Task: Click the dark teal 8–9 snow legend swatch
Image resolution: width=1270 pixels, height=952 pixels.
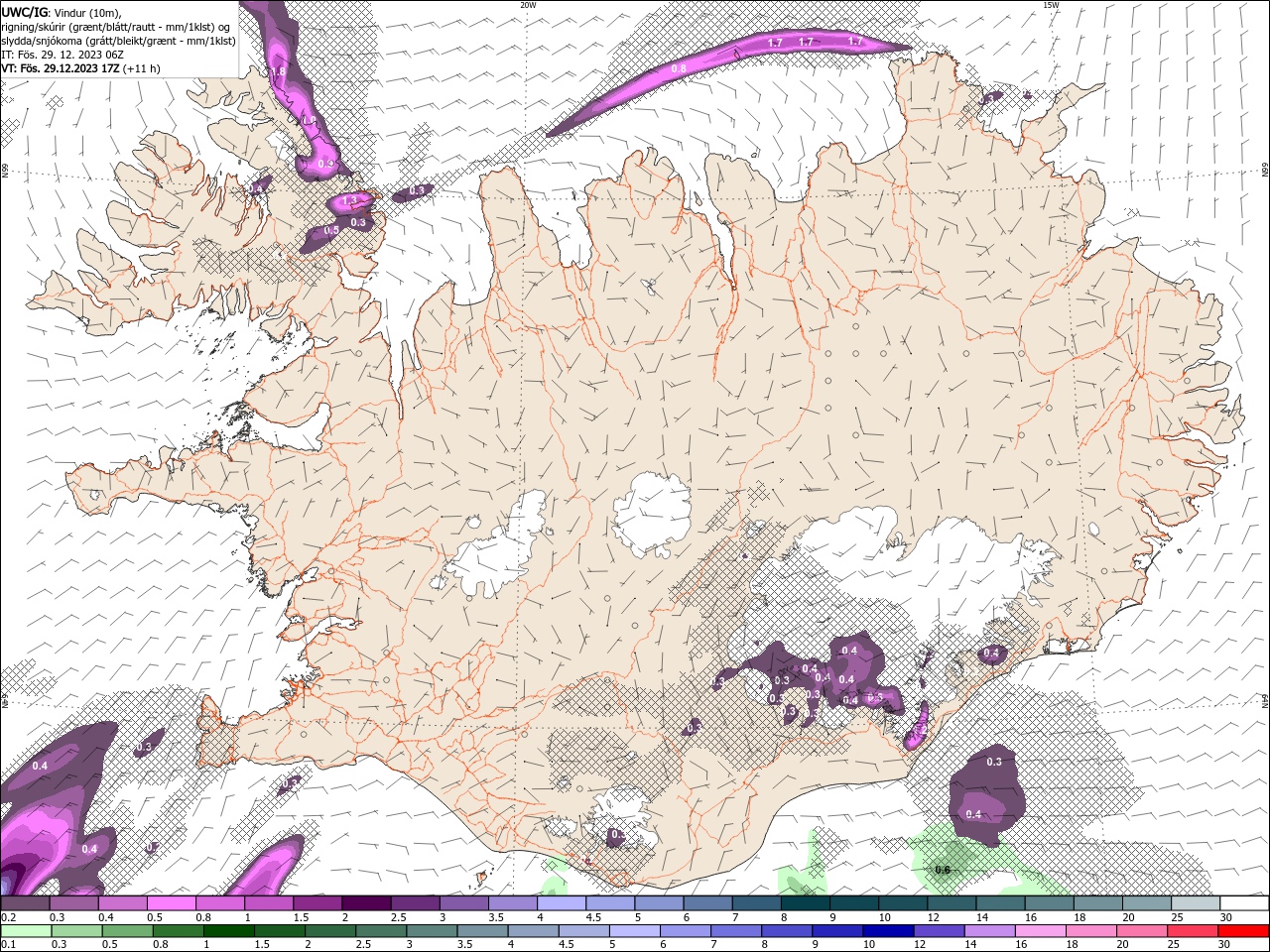Action: point(805,903)
